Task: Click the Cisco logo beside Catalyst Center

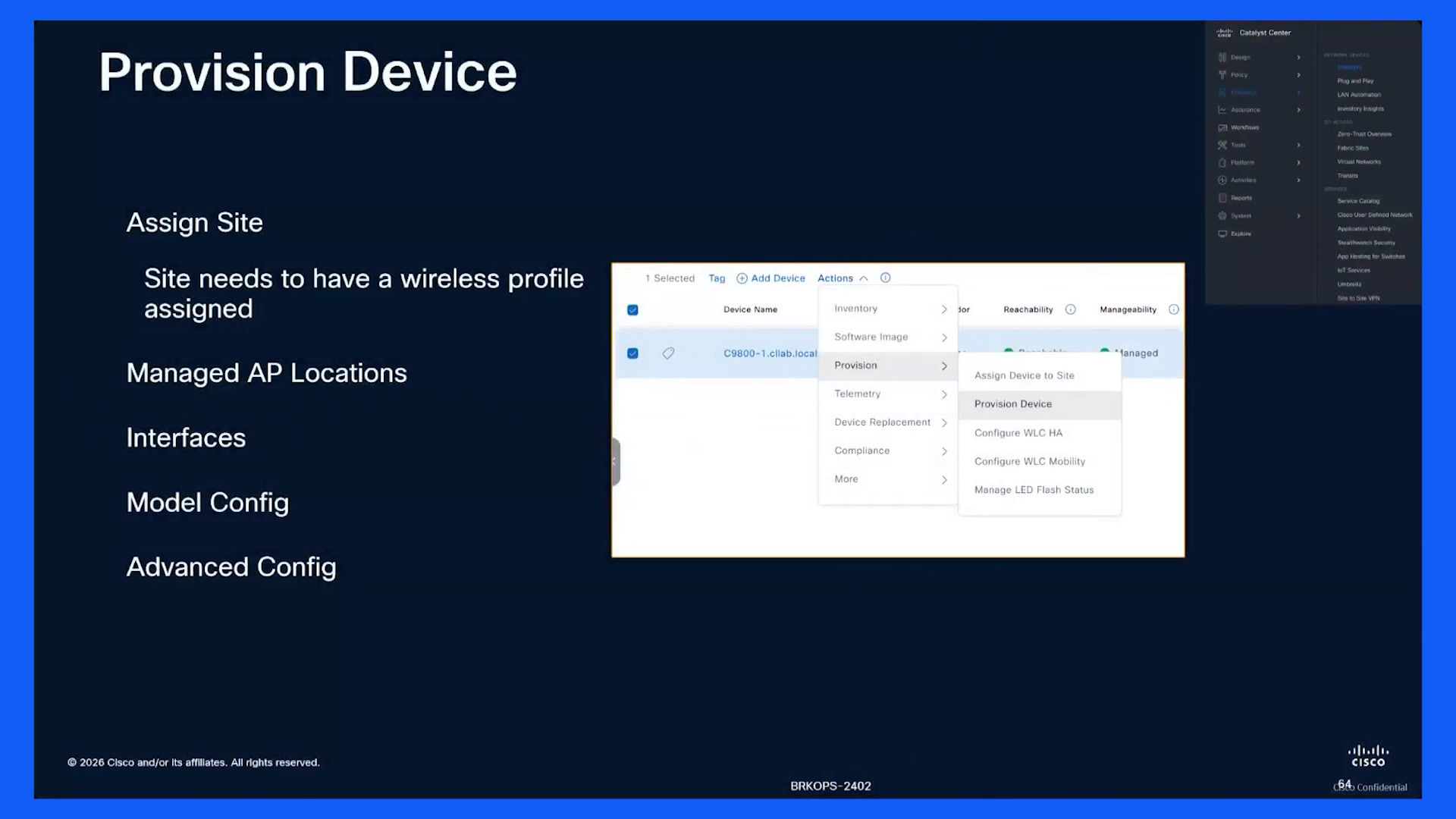Action: point(1225,33)
